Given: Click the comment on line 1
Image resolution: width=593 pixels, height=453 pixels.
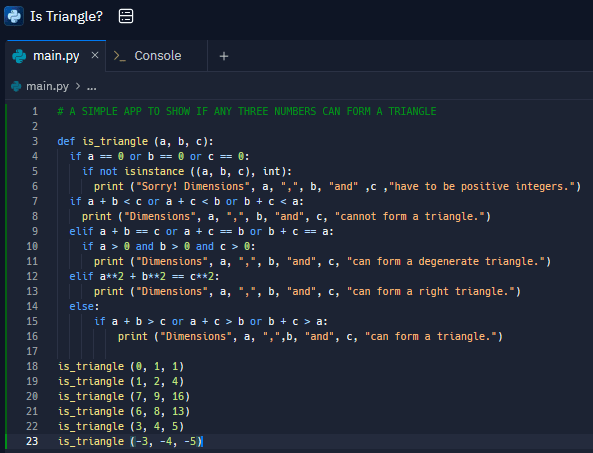Looking at the screenshot, I should click(247, 112).
